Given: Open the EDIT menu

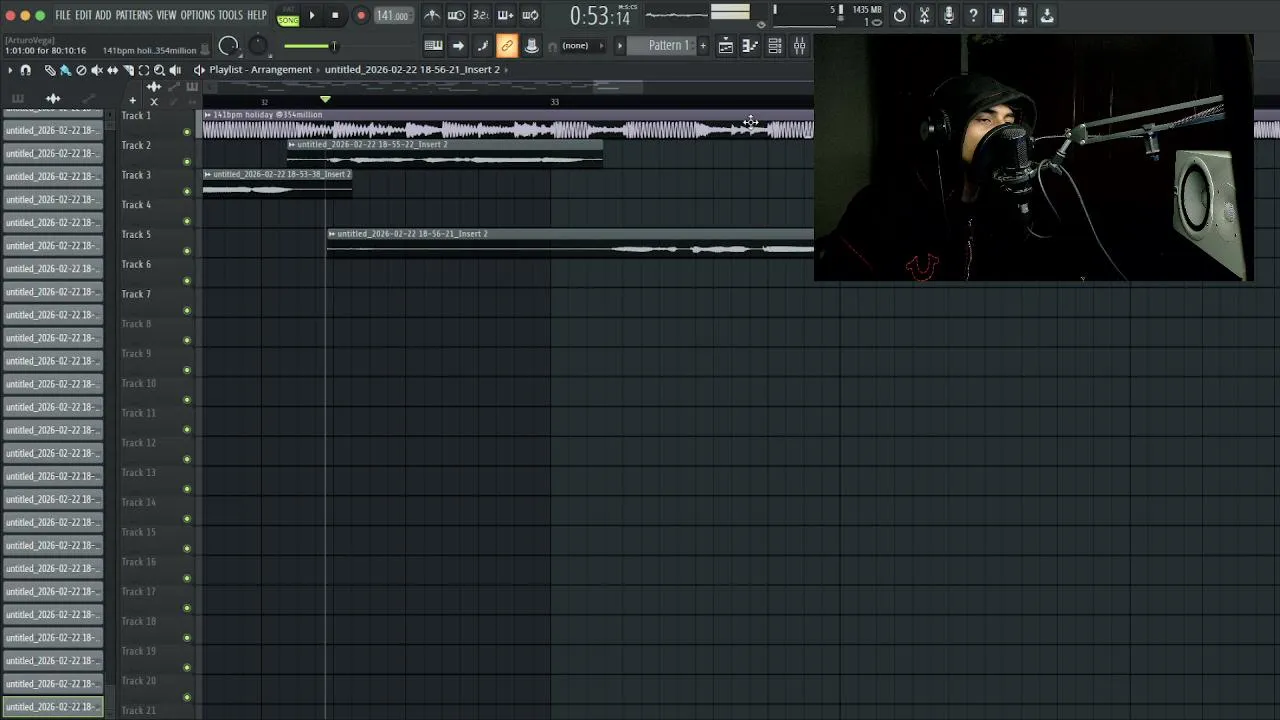Looking at the screenshot, I should (x=83, y=15).
